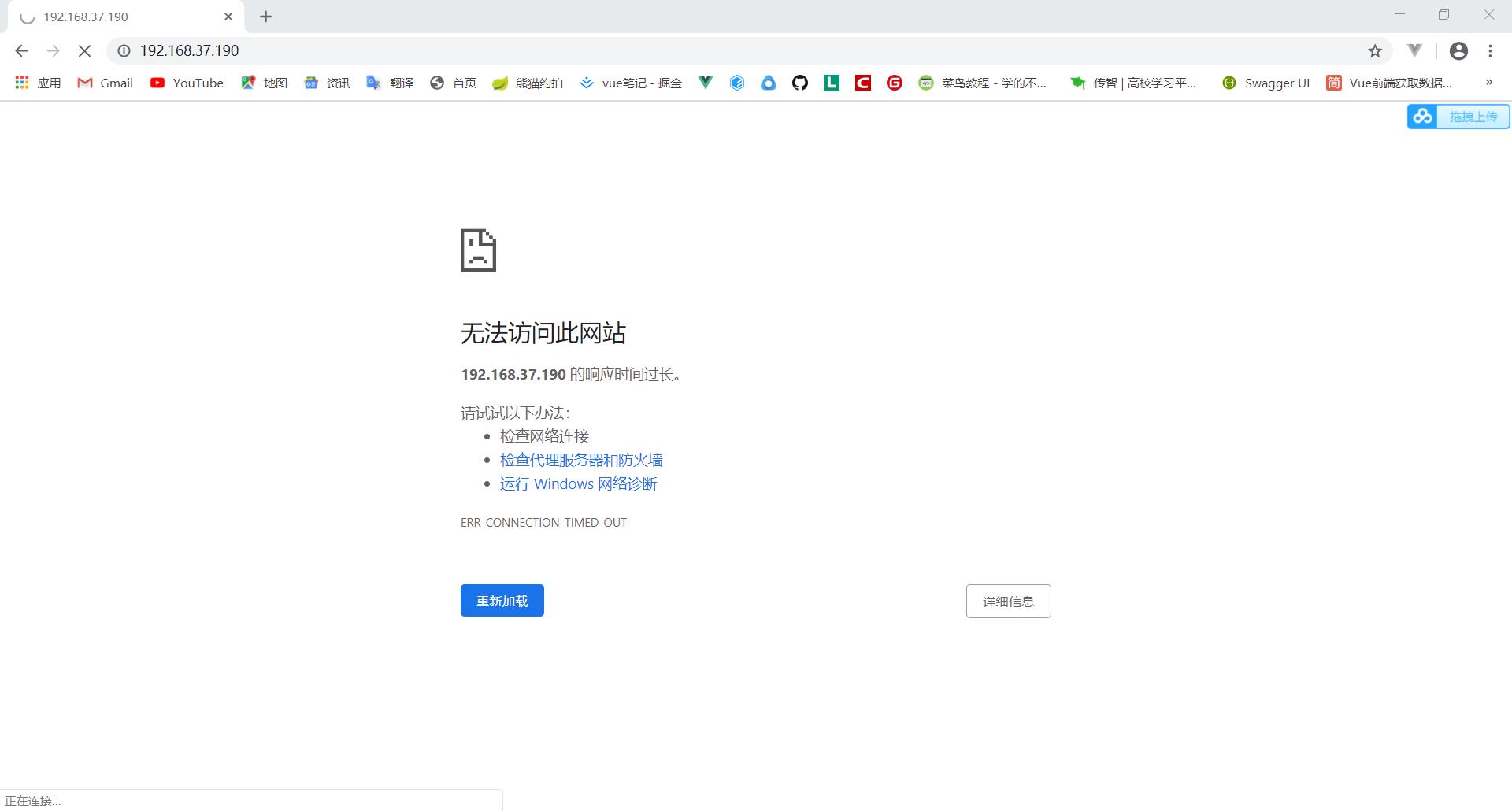Open a new tab with plus button
Image resolution: width=1512 pixels, height=811 pixels.
pyautogui.click(x=266, y=17)
